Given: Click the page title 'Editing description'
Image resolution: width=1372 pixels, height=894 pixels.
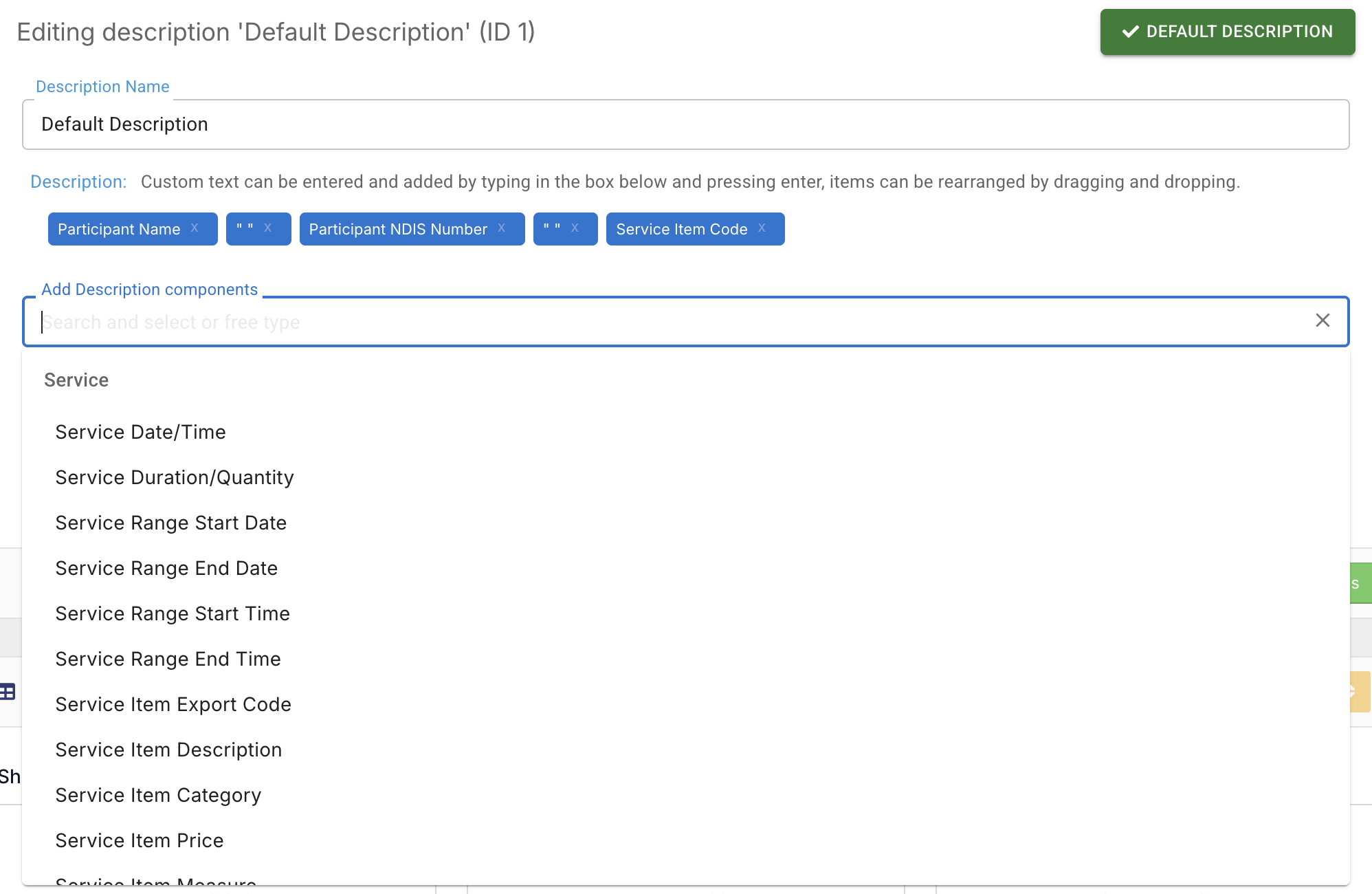Looking at the screenshot, I should pyautogui.click(x=276, y=32).
